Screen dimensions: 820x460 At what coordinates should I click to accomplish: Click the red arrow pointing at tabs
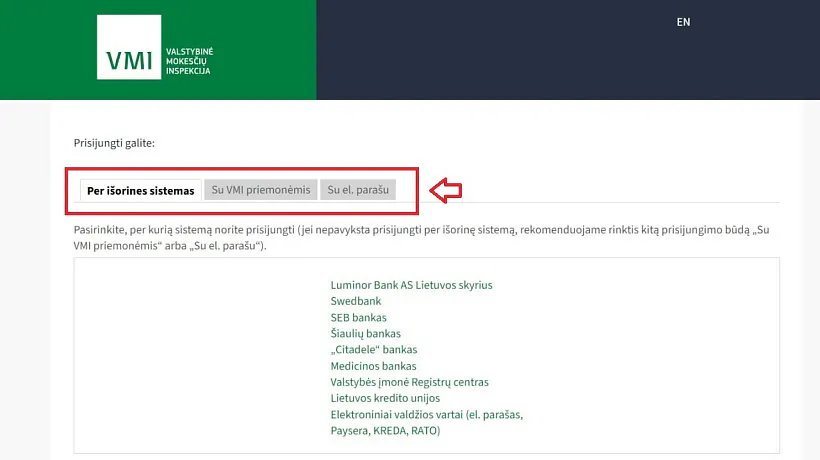click(445, 189)
